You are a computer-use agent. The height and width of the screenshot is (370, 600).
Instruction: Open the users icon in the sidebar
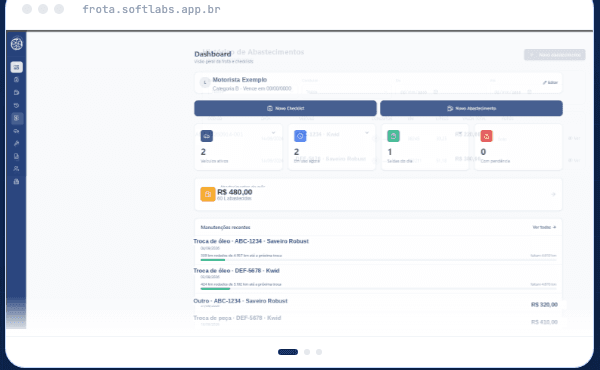pos(16,169)
